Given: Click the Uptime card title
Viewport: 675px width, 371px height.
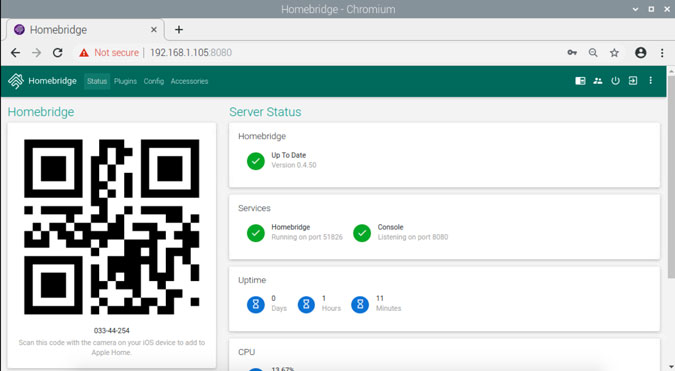Looking at the screenshot, I should coord(252,280).
